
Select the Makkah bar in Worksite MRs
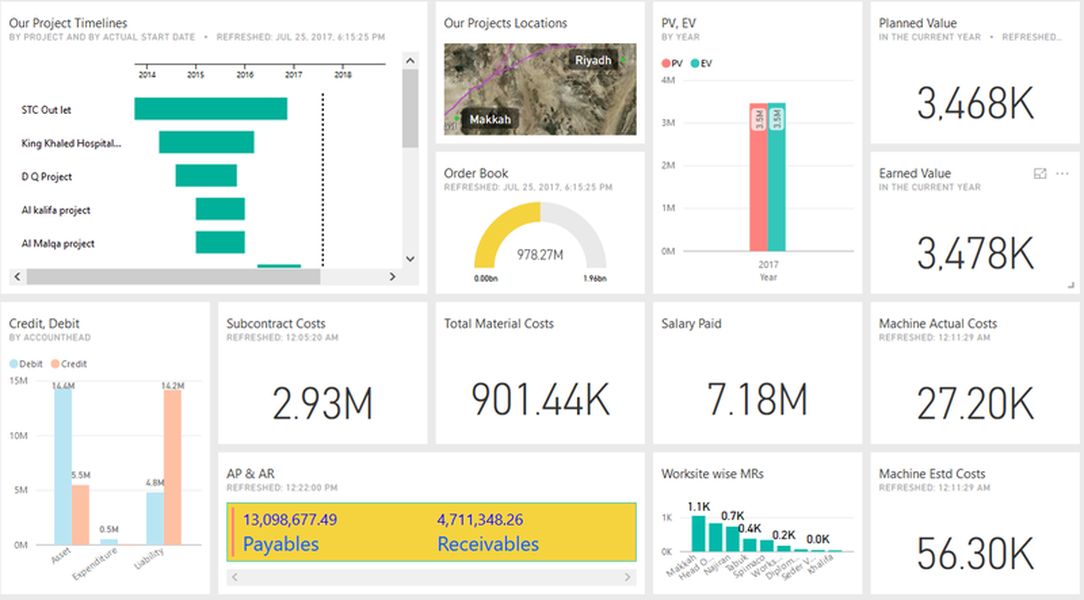(698, 533)
